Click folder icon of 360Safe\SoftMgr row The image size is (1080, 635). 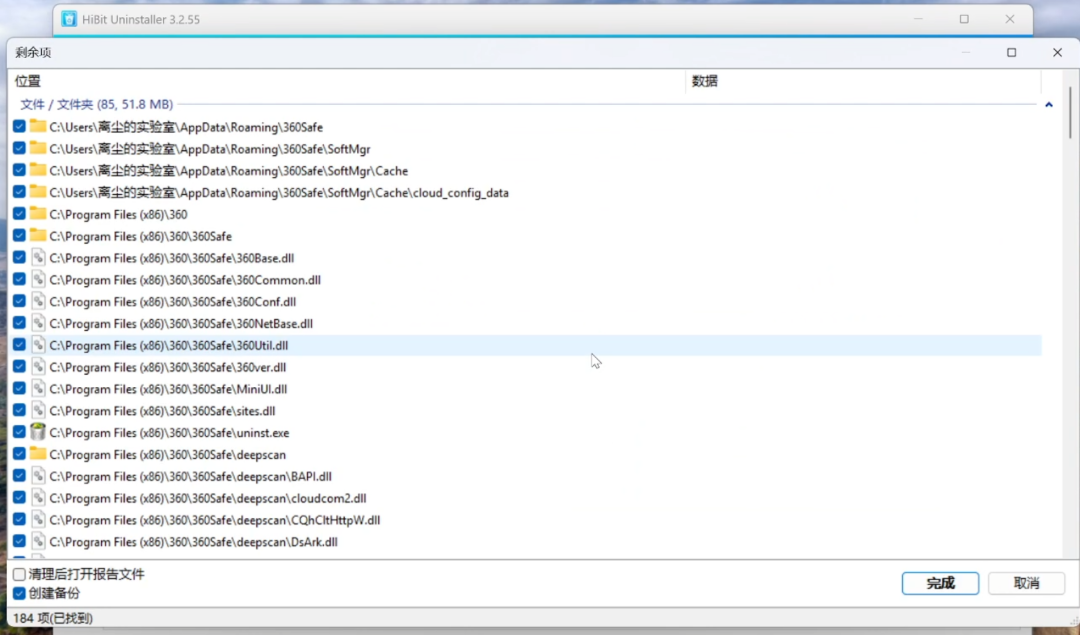coord(38,148)
